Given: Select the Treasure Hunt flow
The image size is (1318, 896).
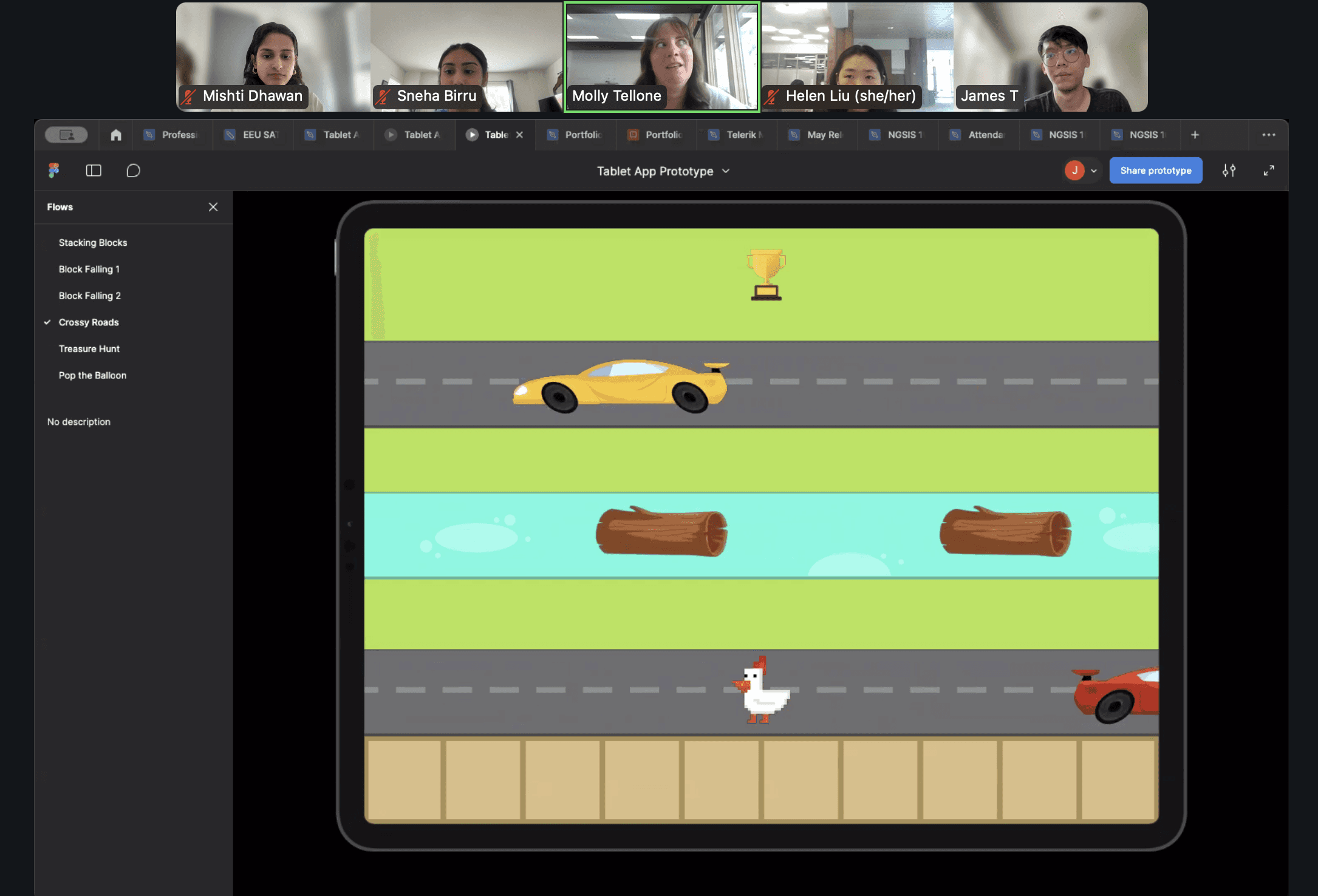Looking at the screenshot, I should [89, 349].
